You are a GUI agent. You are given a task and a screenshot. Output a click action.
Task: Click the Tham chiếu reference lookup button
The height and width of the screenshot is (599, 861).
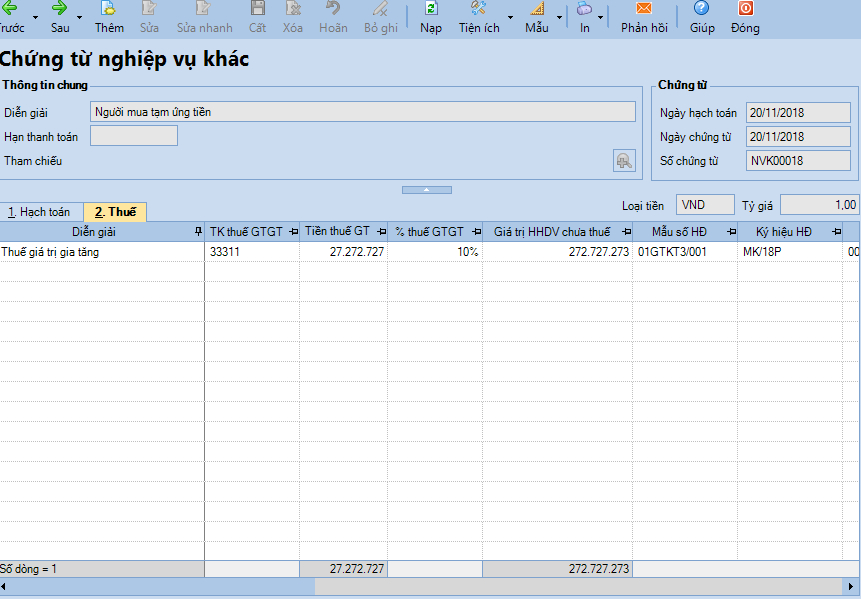(624, 161)
